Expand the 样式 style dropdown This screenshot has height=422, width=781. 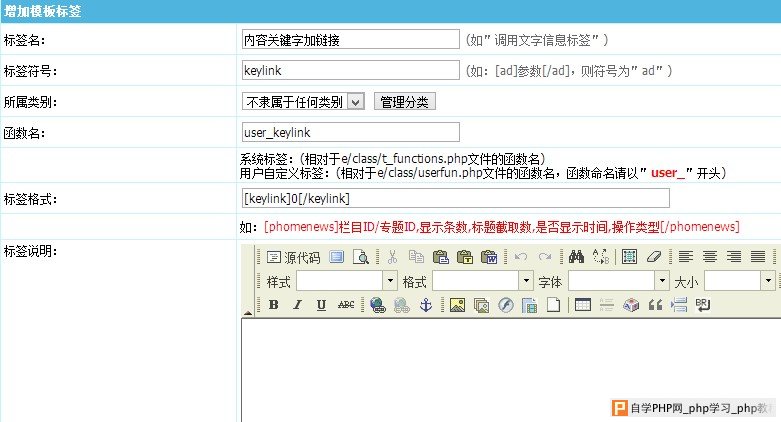point(390,281)
